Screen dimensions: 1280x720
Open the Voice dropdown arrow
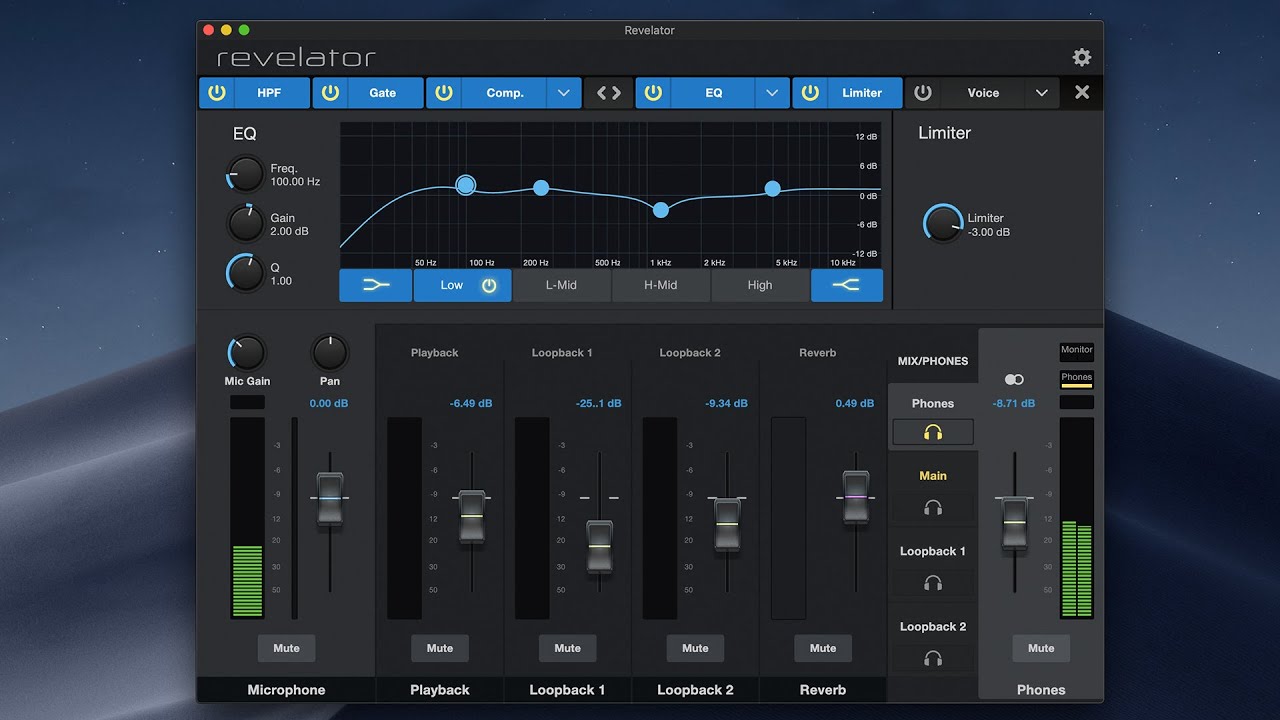click(1042, 93)
